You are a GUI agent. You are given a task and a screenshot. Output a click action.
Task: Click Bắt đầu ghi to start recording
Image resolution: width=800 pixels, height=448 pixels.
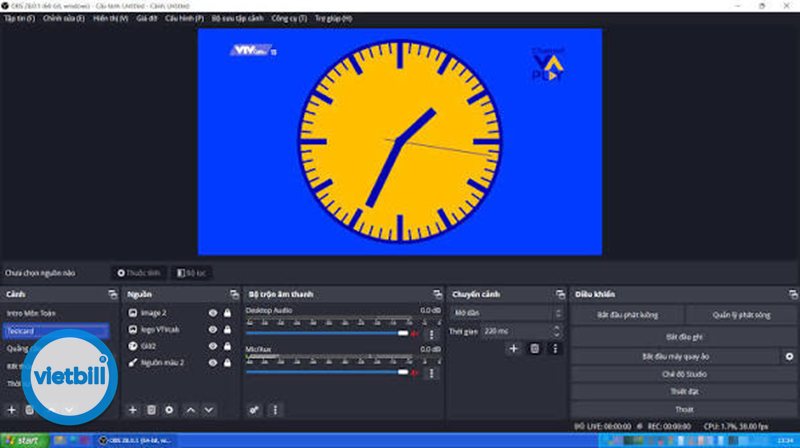pyautogui.click(x=684, y=337)
